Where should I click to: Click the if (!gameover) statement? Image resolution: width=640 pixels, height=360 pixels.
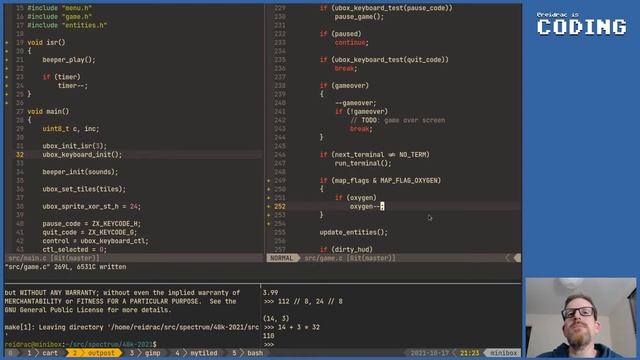pos(361,111)
